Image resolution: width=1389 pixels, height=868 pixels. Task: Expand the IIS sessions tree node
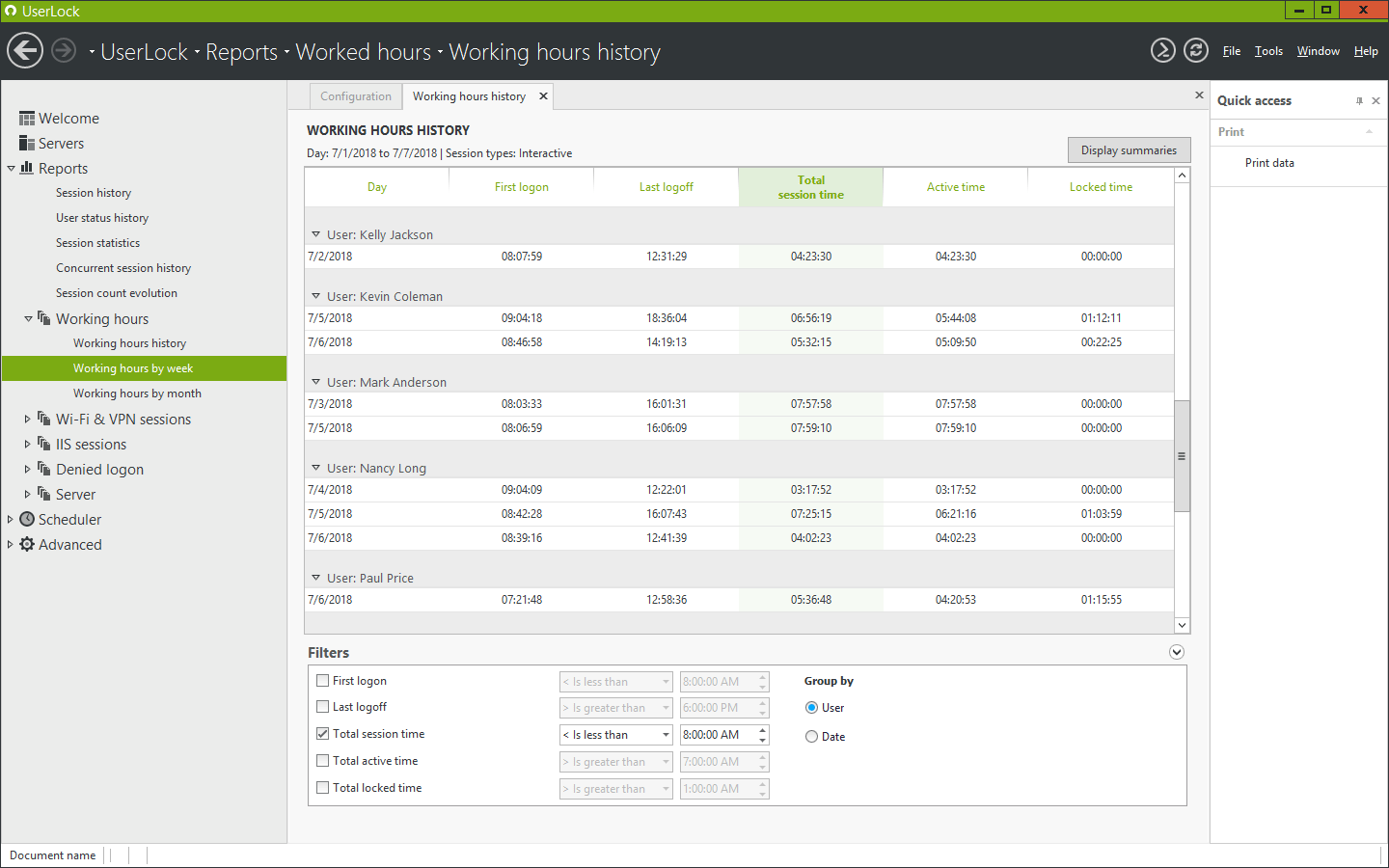click(x=28, y=444)
